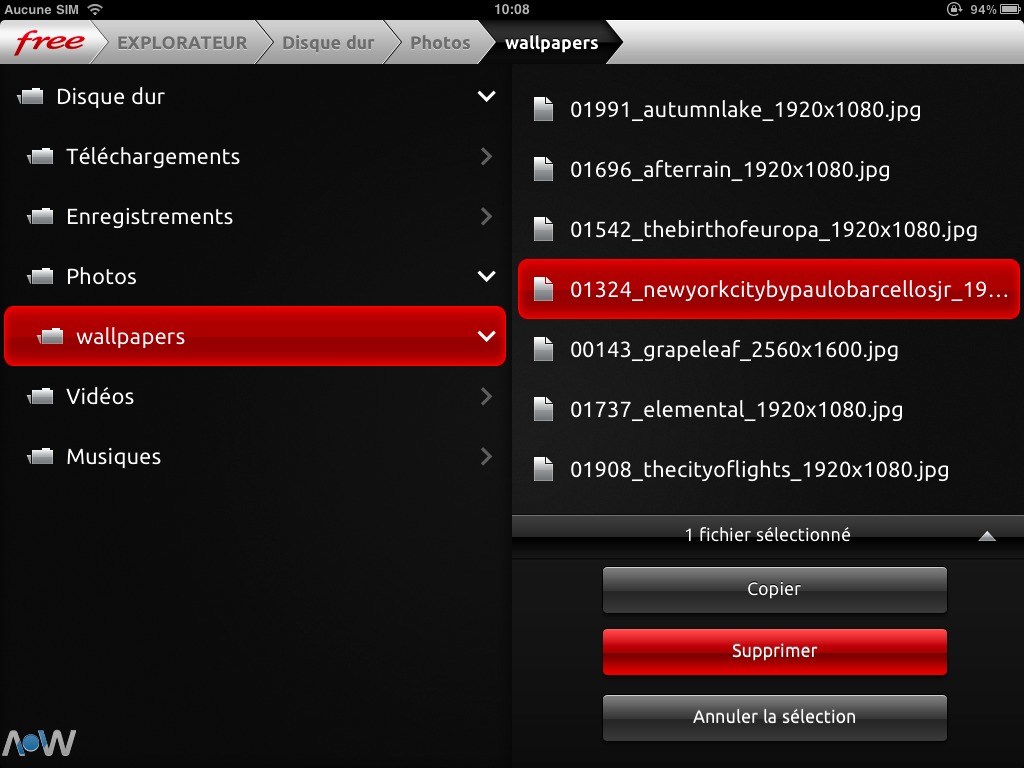This screenshot has width=1024, height=768.
Task: Collapse the Photos folder chevron
Action: tap(486, 277)
